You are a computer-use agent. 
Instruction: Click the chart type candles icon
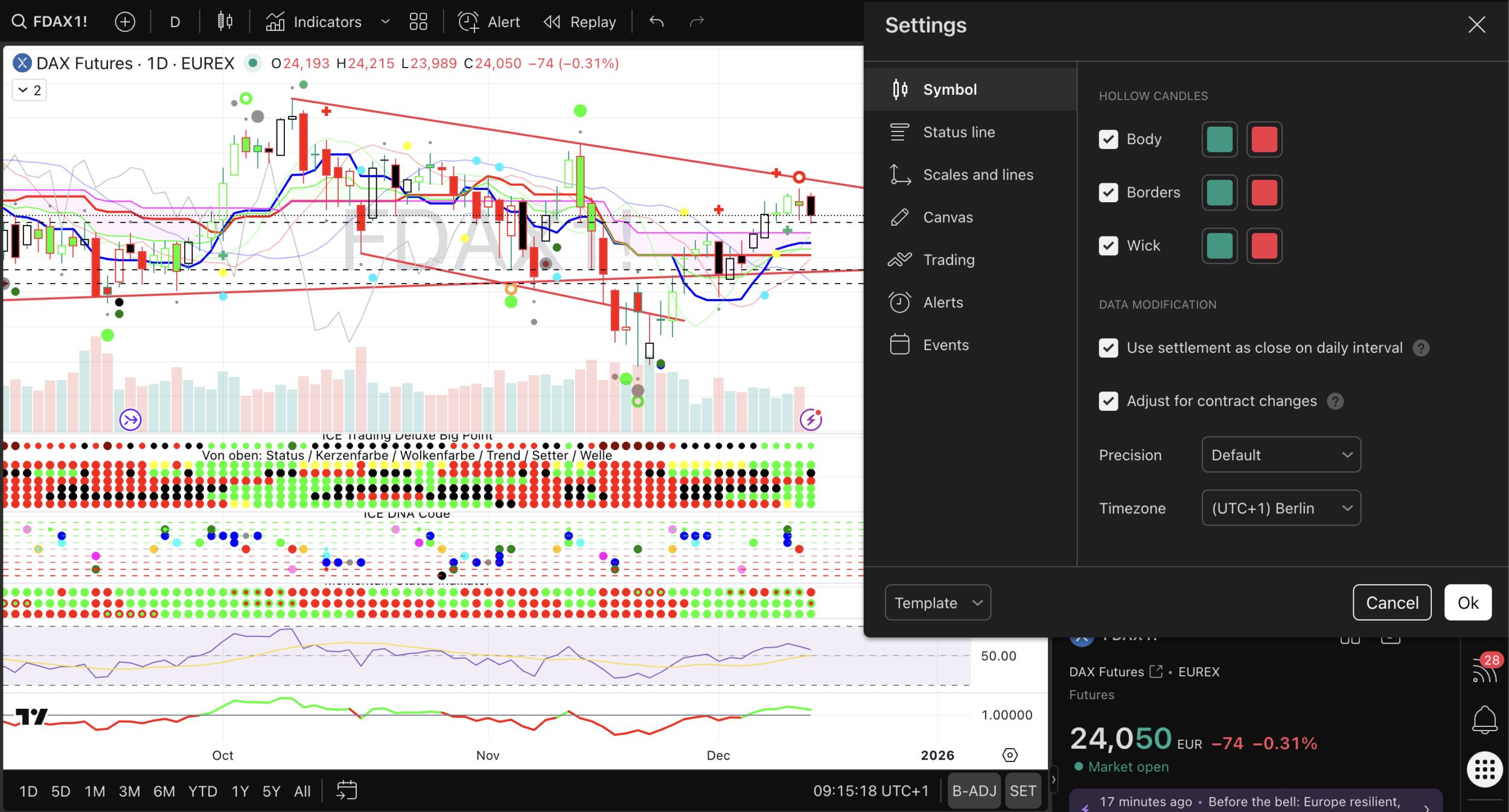coord(225,22)
